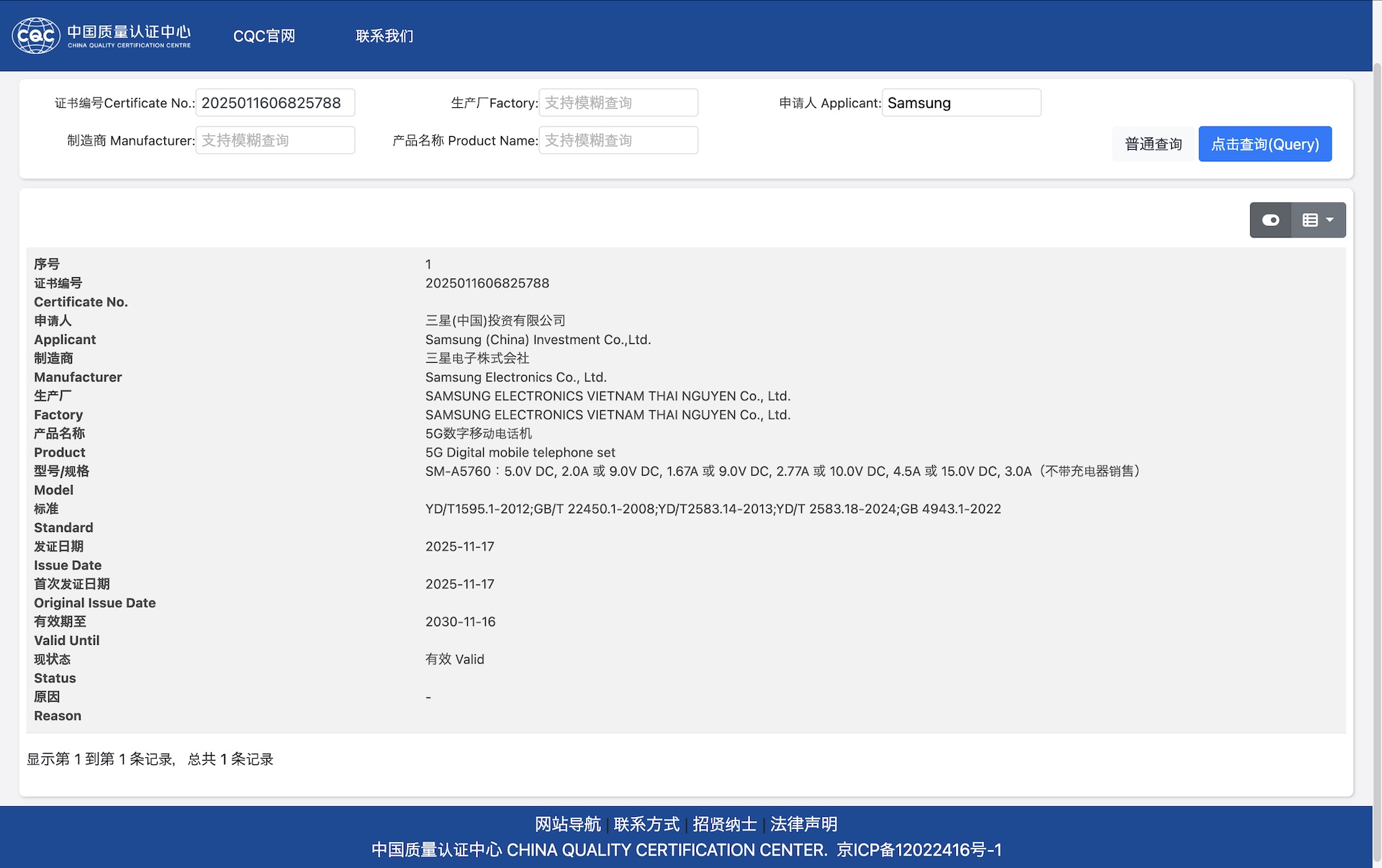Open the CQC官网 menu item
Screen dimensions: 1382x868
[264, 36]
